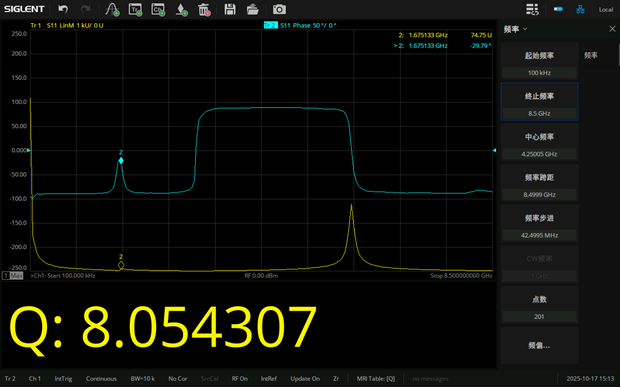Open the 频偏... submenu button
621x388 pixels.
point(539,346)
